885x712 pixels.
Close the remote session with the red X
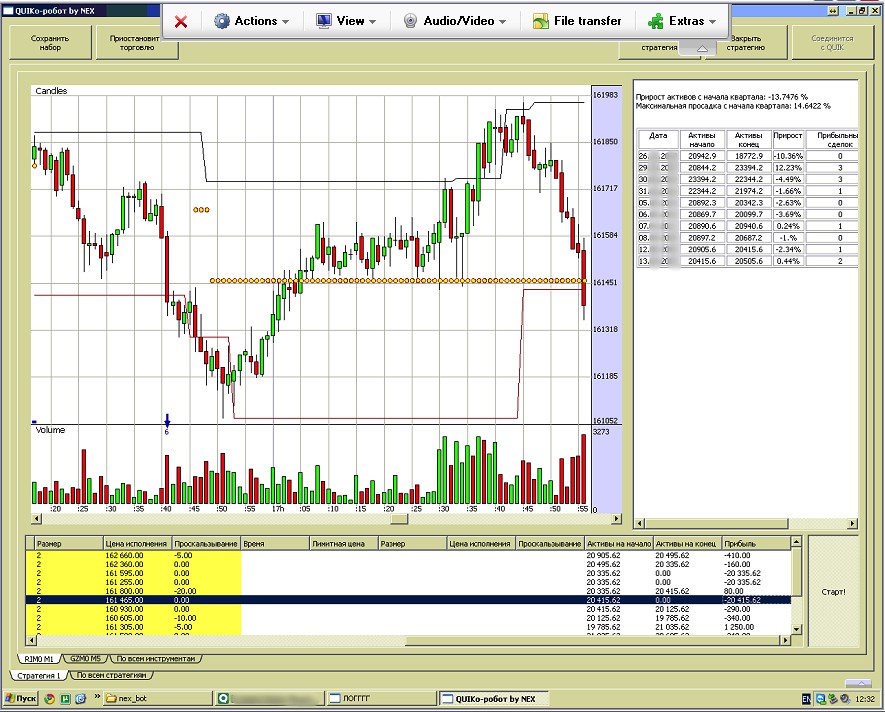tap(181, 21)
